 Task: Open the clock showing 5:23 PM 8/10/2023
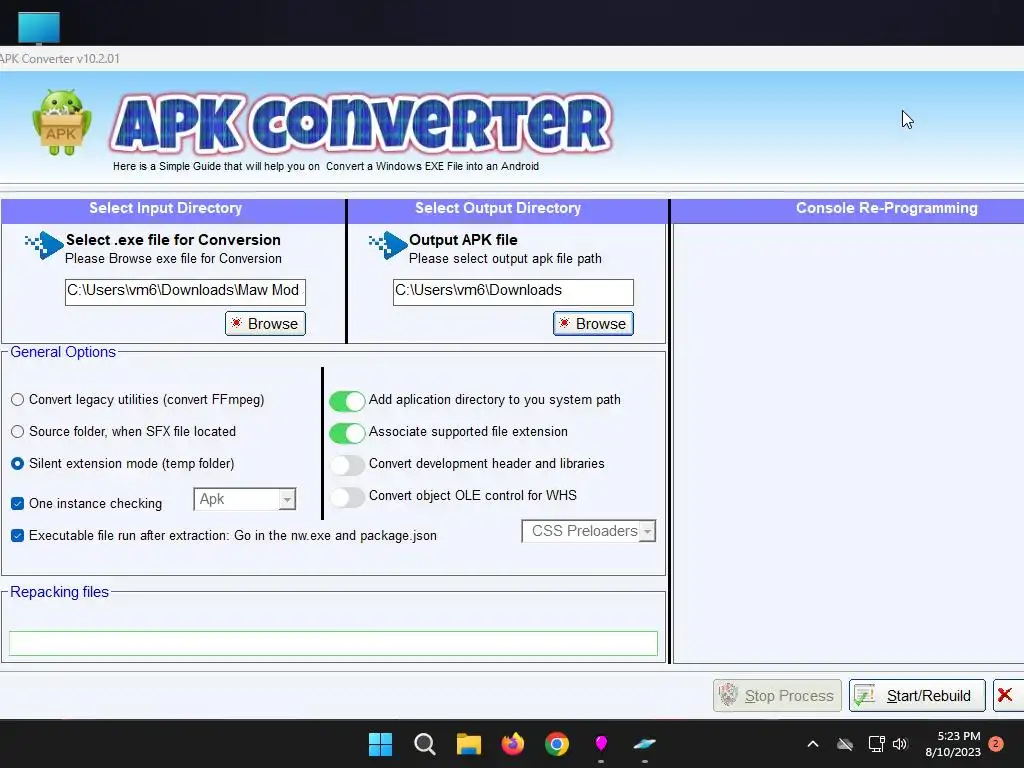point(953,744)
